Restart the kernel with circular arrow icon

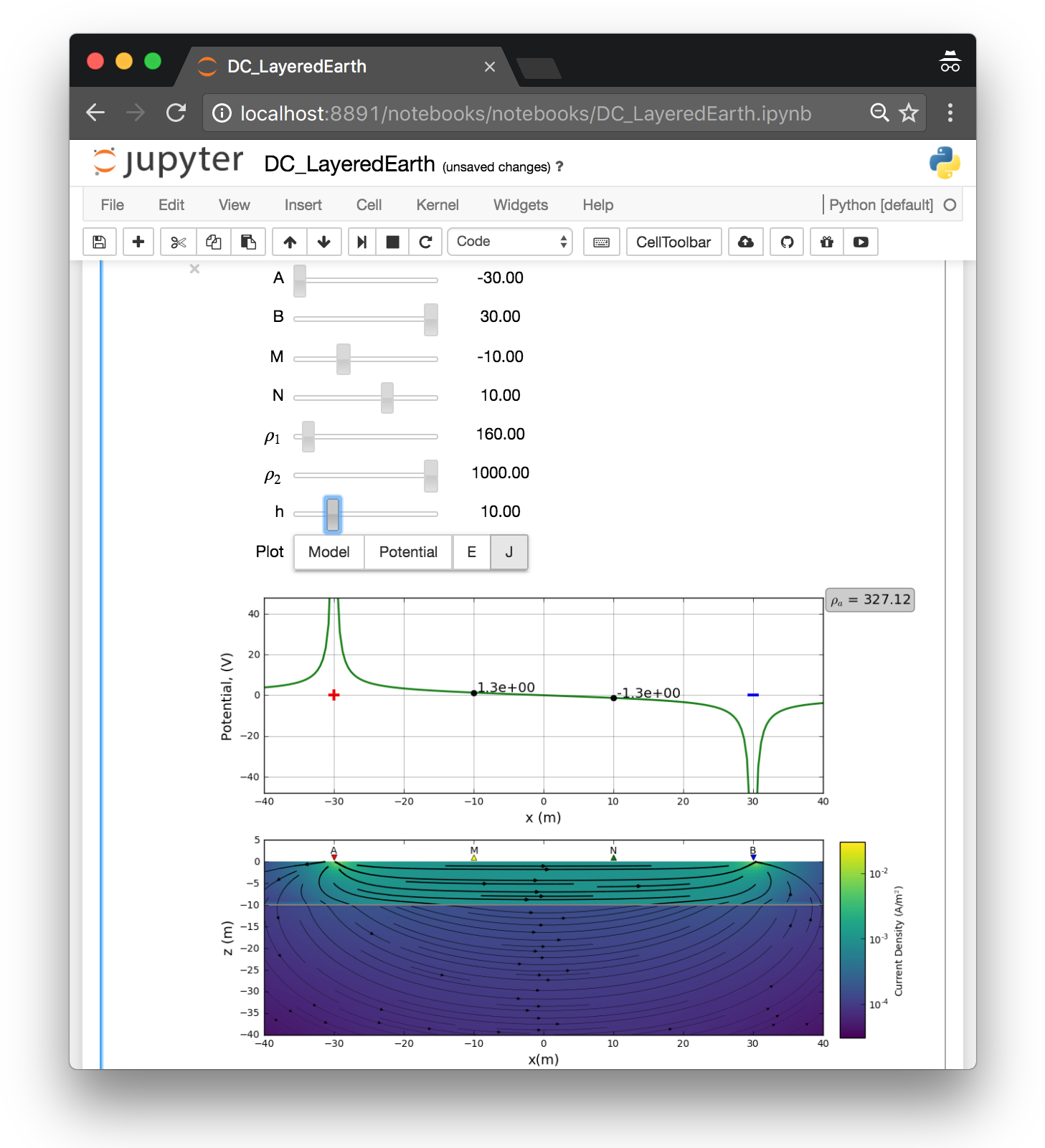tap(425, 242)
